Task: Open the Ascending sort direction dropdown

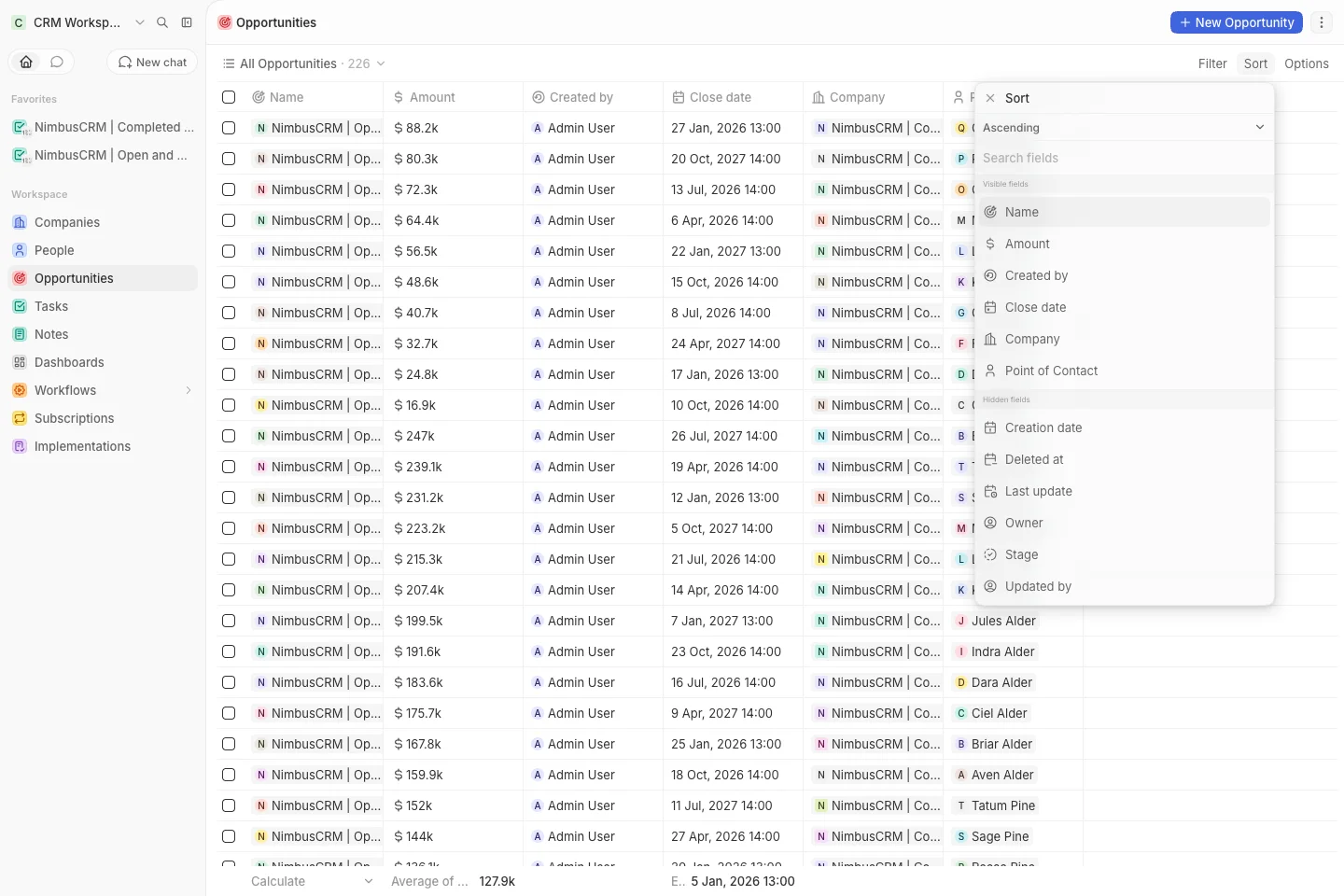Action: pos(1124,128)
